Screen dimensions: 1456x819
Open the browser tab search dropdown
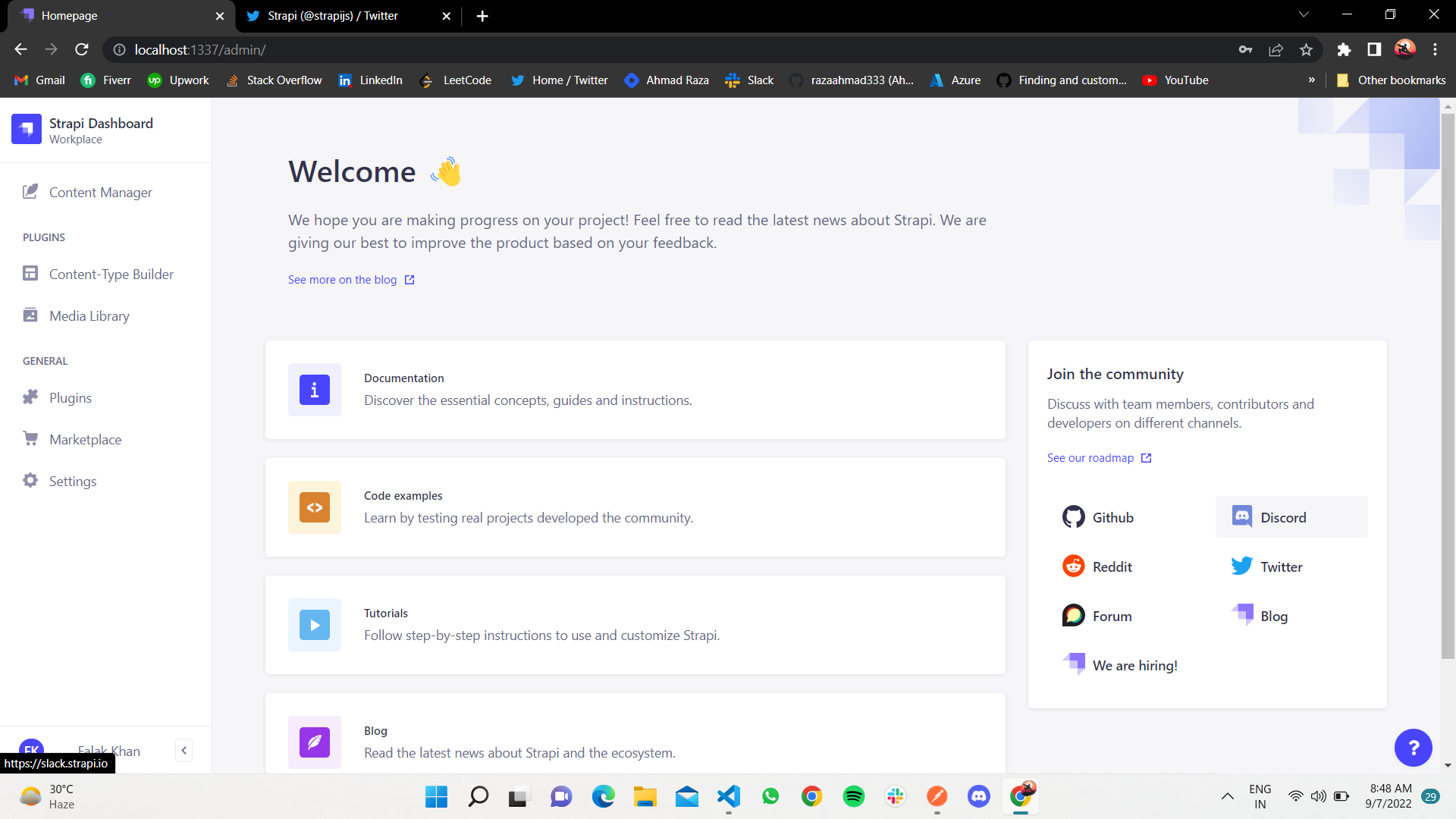[x=1304, y=15]
